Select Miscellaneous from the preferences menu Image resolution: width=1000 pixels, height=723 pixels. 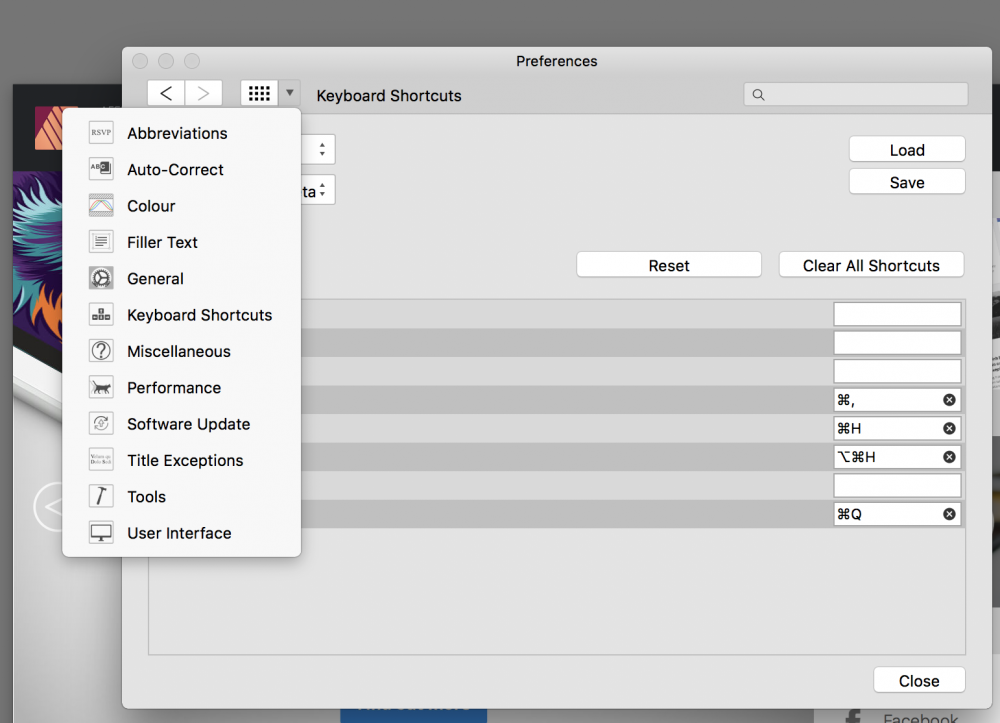pyautogui.click(x=178, y=351)
